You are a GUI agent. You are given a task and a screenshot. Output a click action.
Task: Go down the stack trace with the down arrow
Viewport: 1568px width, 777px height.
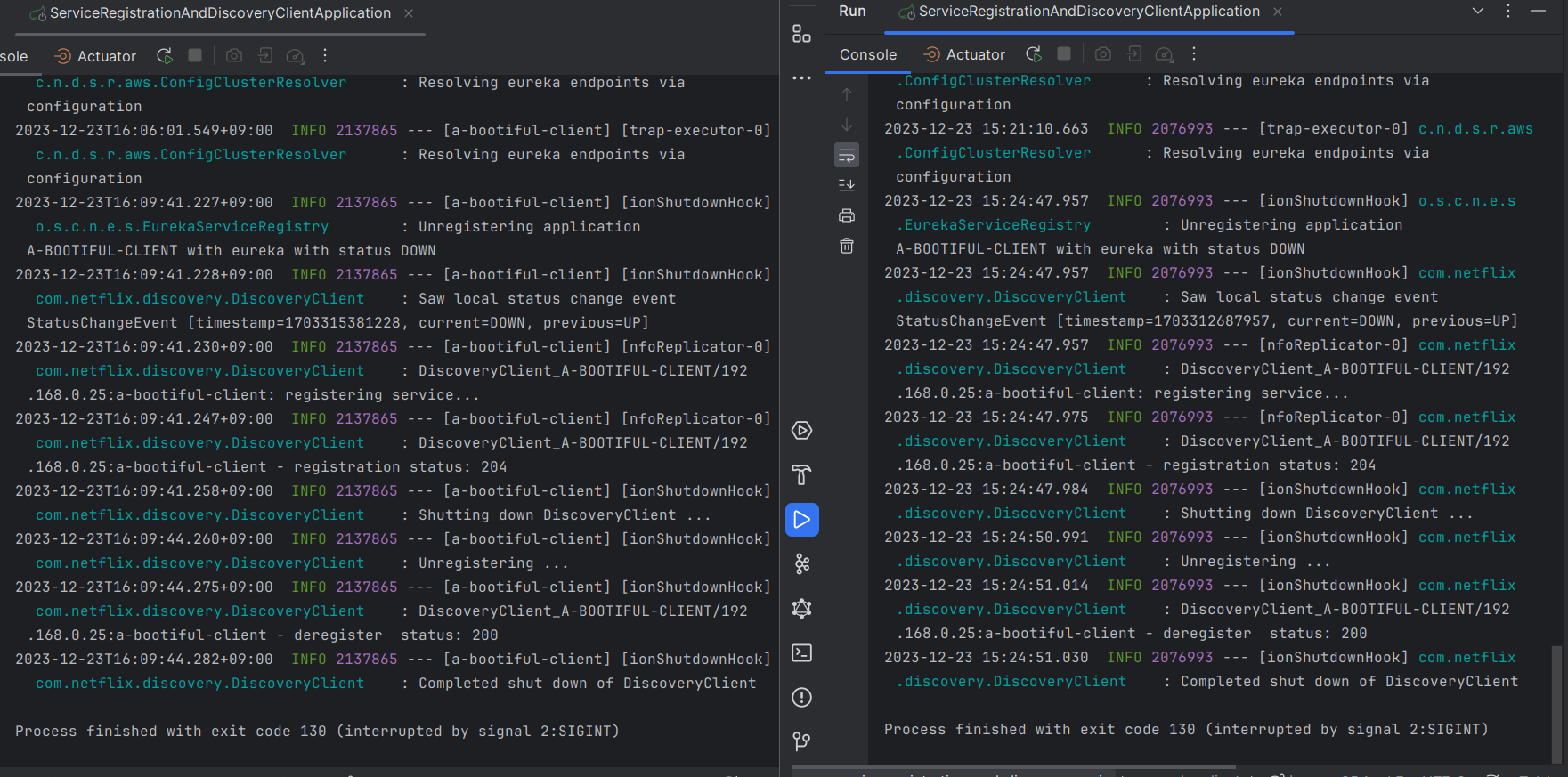pos(847,125)
